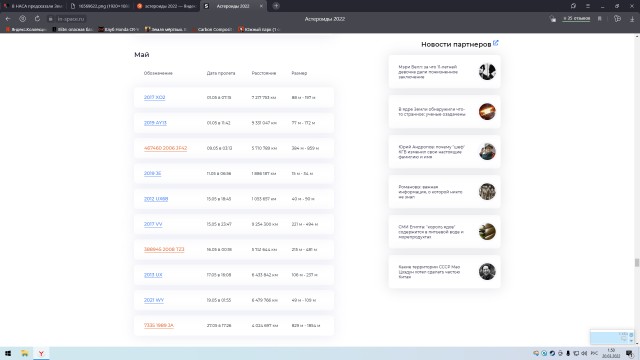Click the Обозначение column header
Image resolution: width=640 pixels, height=360 pixels.
click(158, 73)
